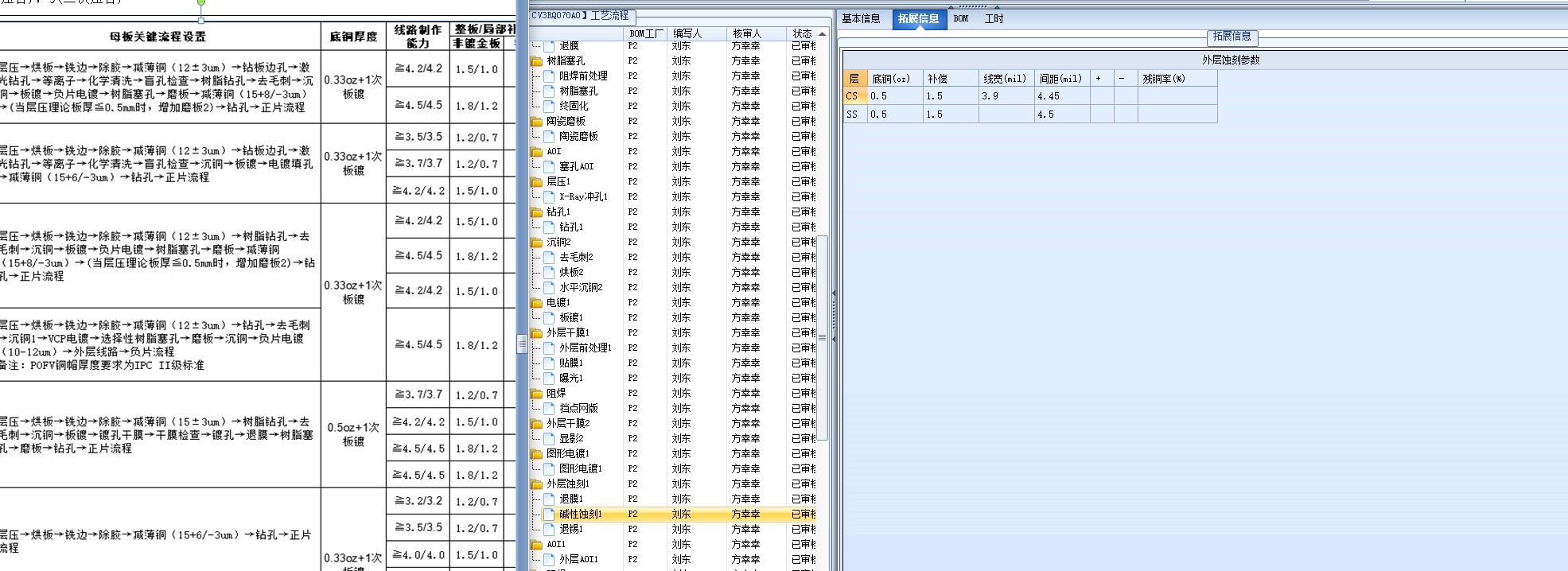Open the BOM tab
The width and height of the screenshot is (1568, 571).
click(x=961, y=19)
